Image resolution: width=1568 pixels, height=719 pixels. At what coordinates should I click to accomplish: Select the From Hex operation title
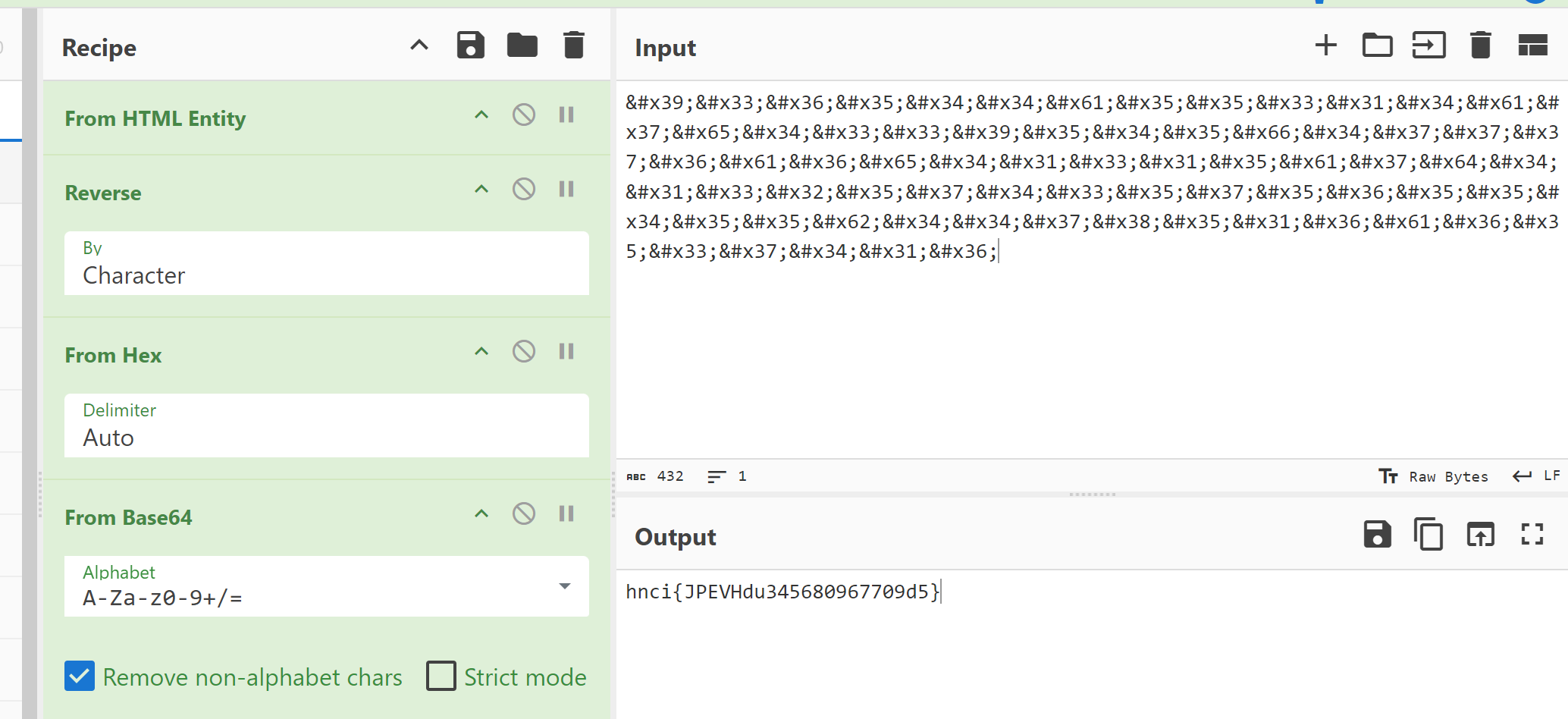(x=113, y=355)
